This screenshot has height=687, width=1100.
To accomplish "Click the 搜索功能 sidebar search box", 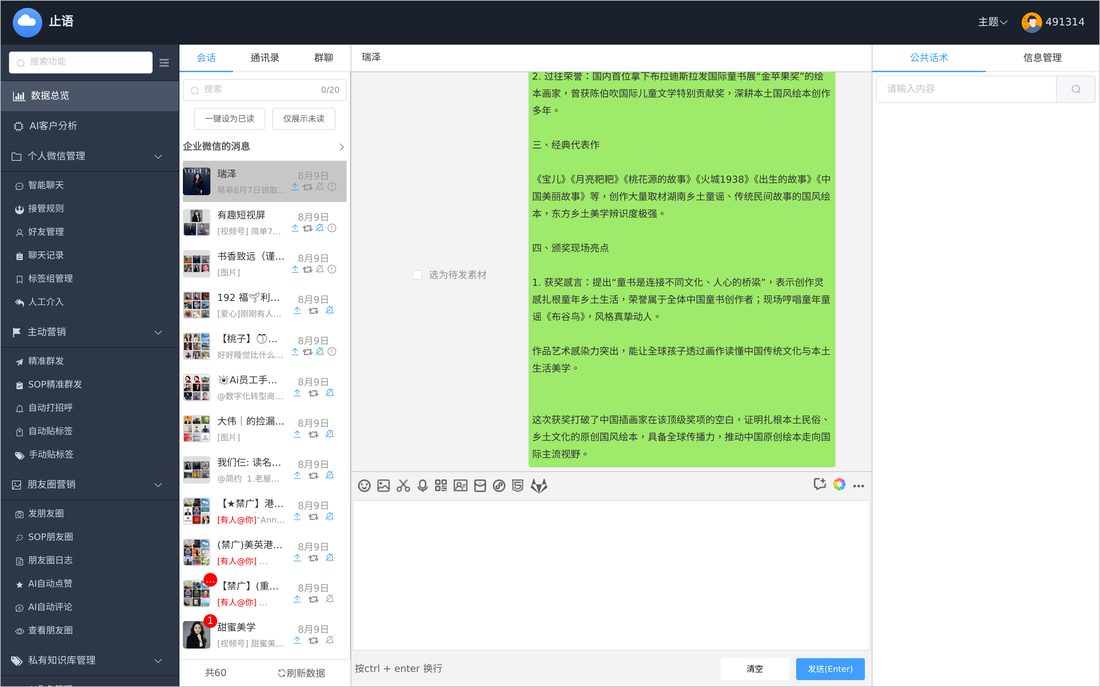I will point(81,62).
